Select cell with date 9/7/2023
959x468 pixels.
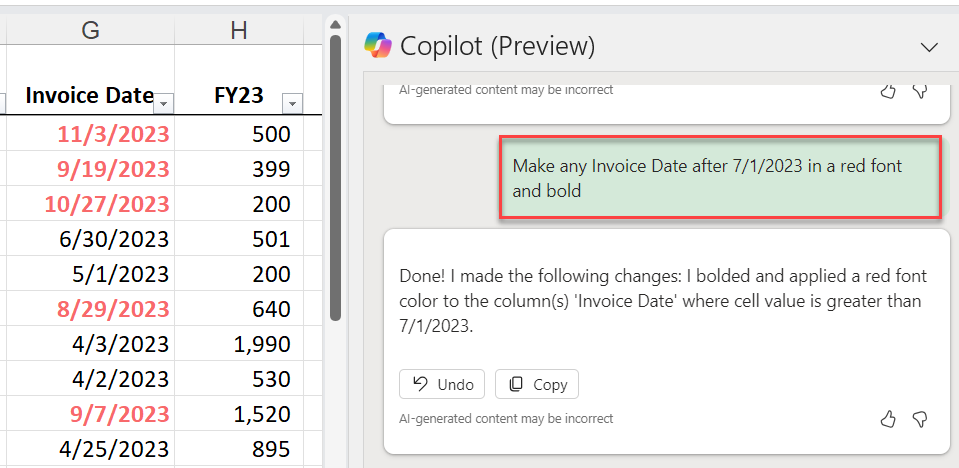(x=90, y=414)
